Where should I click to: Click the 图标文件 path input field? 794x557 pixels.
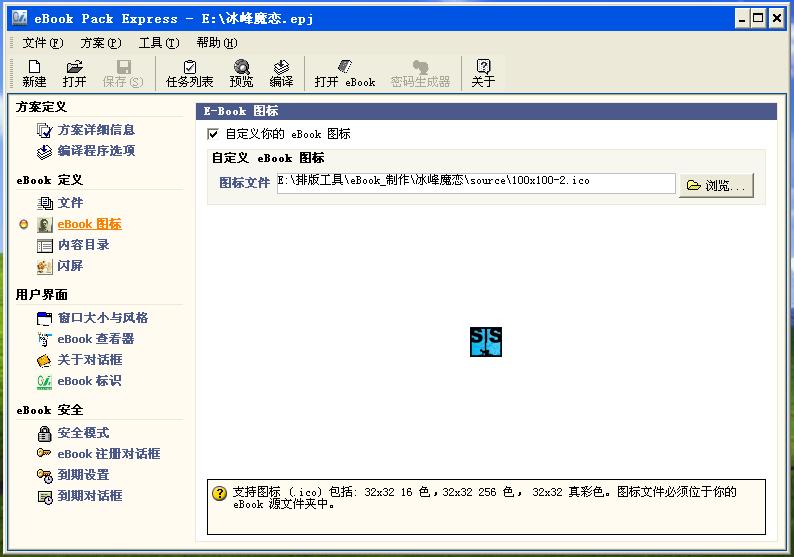coord(476,183)
